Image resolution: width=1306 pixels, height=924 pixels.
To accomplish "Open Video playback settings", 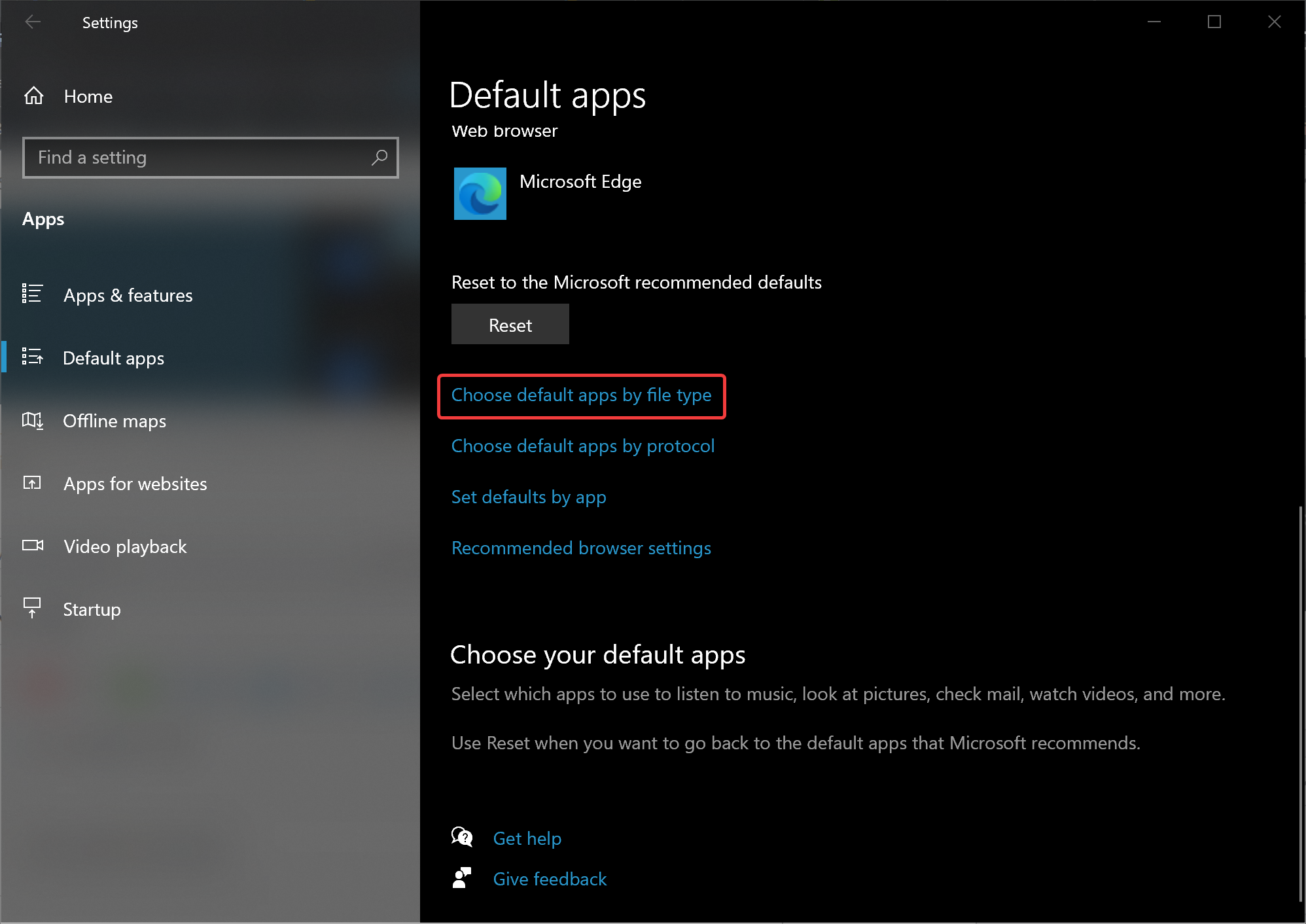I will (x=126, y=547).
